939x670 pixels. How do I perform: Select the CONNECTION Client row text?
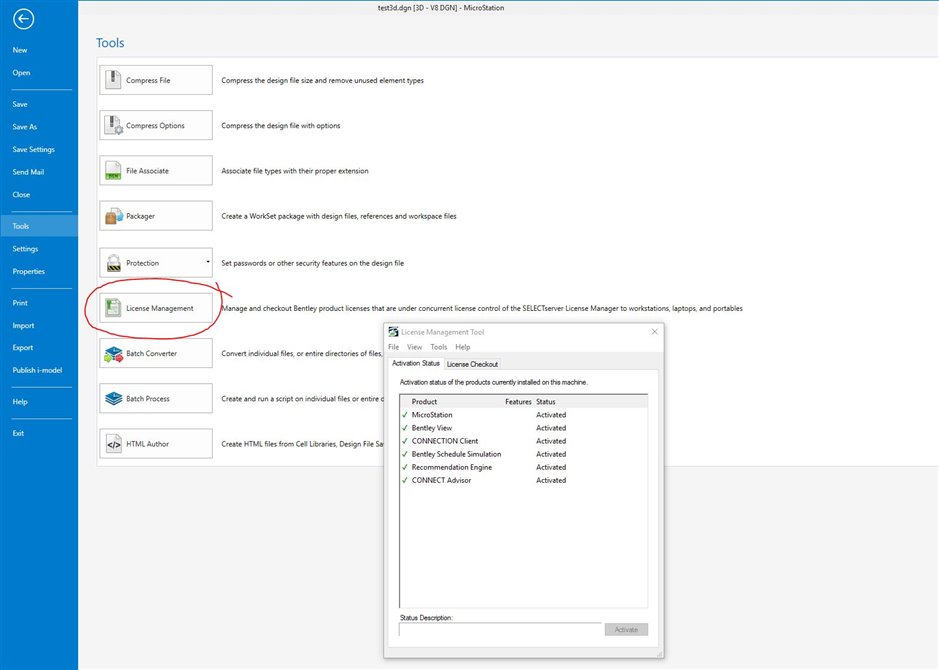coord(445,441)
